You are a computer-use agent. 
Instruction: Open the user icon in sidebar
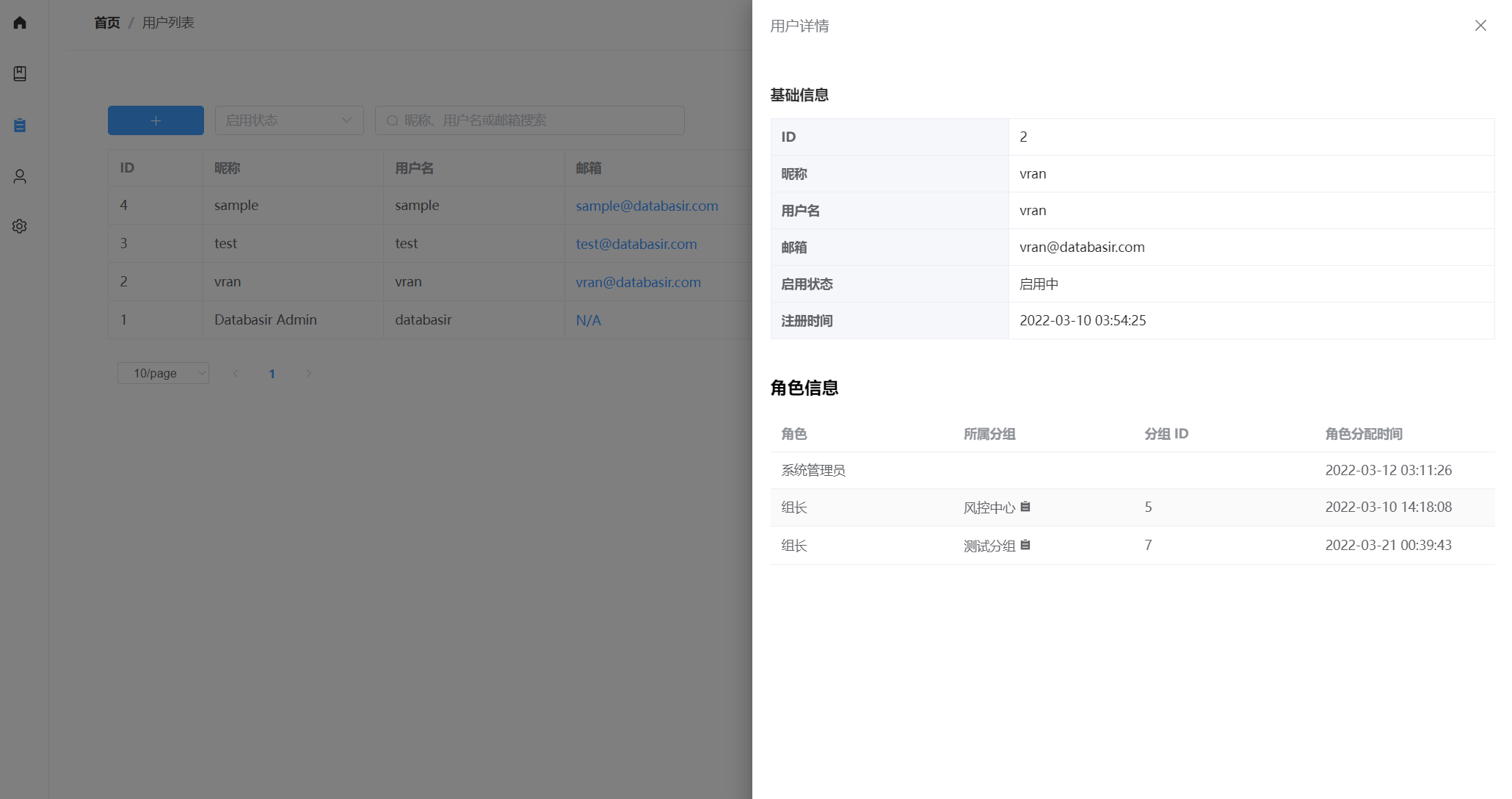(20, 176)
